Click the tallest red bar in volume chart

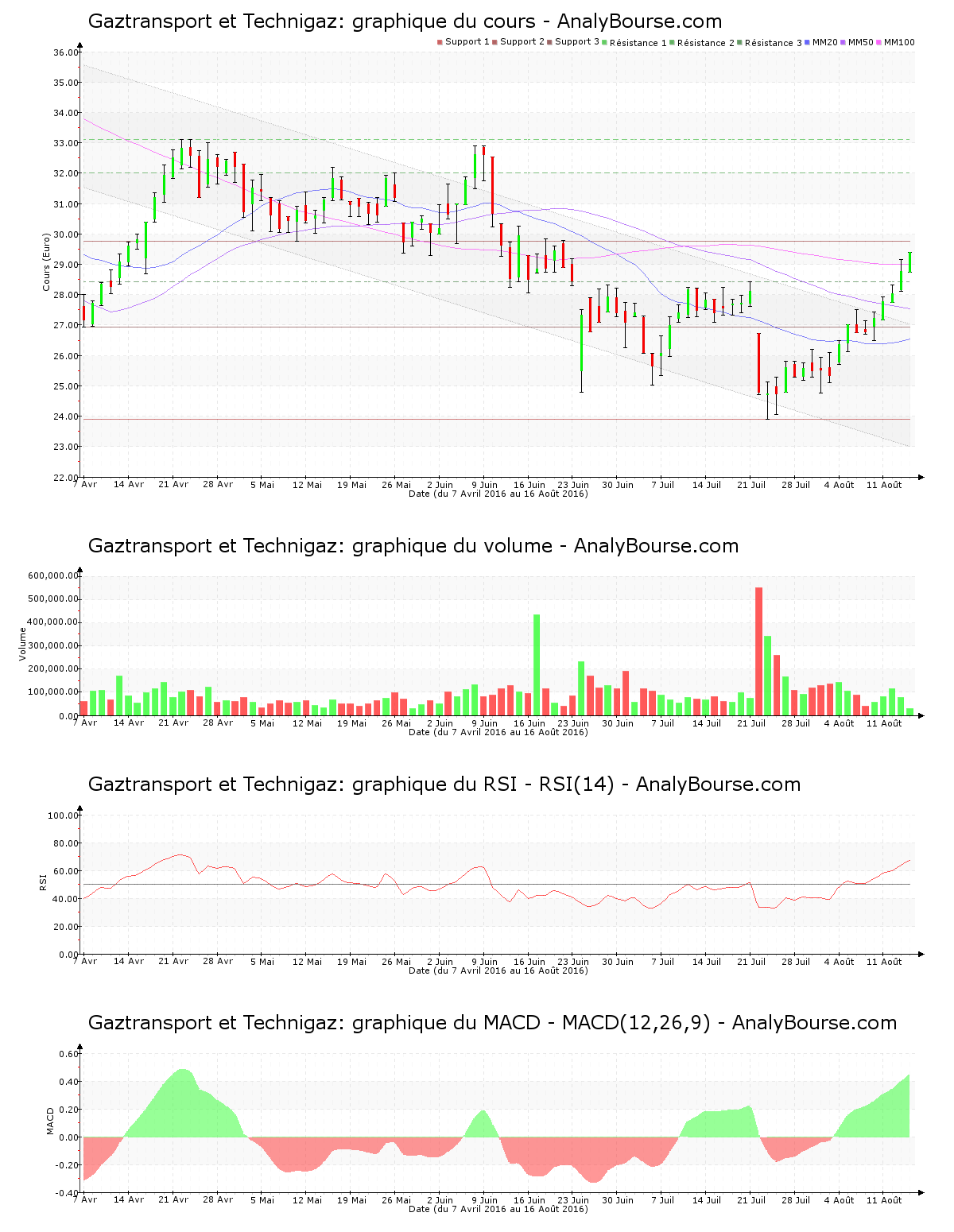(759, 652)
